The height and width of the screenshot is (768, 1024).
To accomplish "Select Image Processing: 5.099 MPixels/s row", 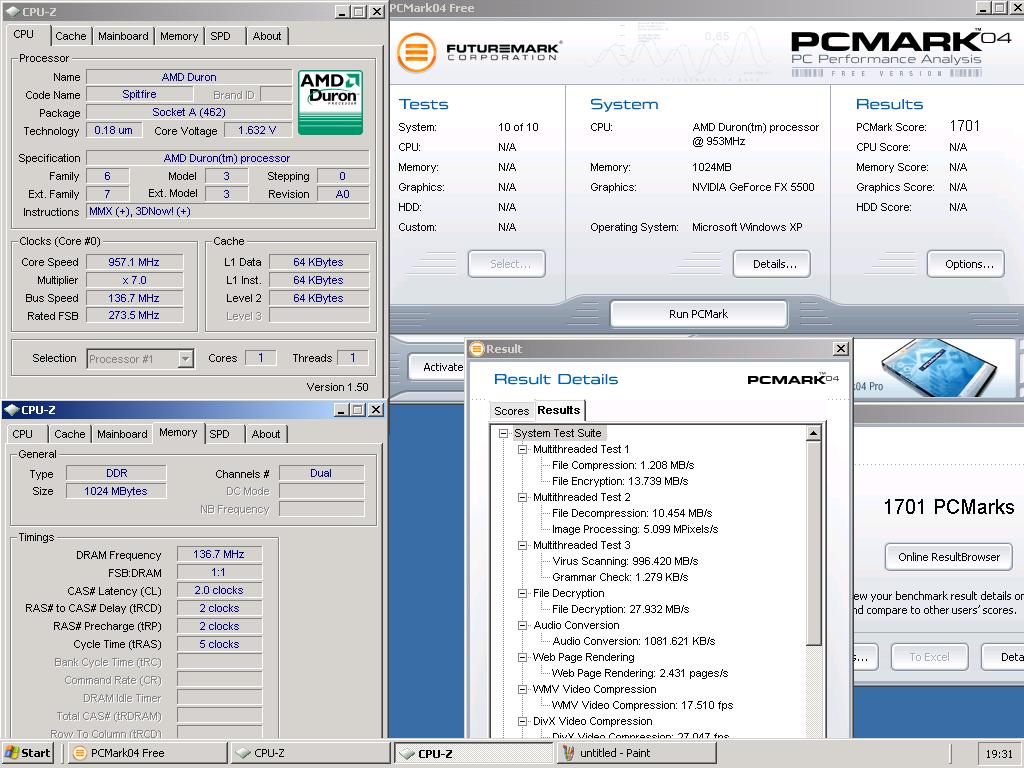I will tap(635, 529).
